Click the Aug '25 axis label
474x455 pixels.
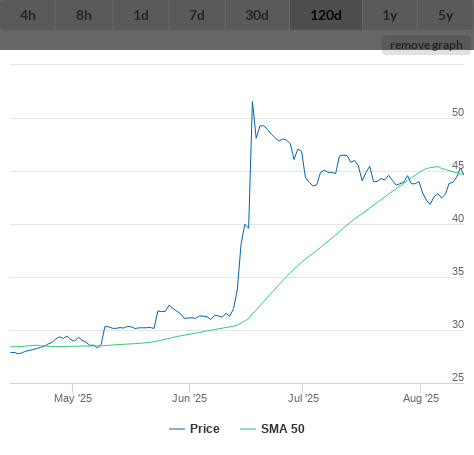[421, 398]
